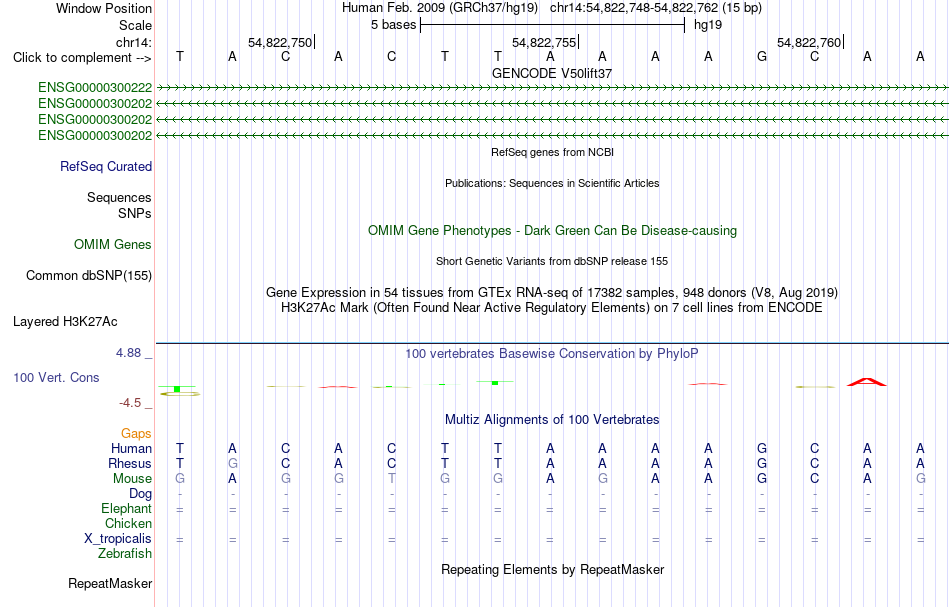The width and height of the screenshot is (950, 607).
Task: Select the Human alignment row label
Action: (x=131, y=448)
